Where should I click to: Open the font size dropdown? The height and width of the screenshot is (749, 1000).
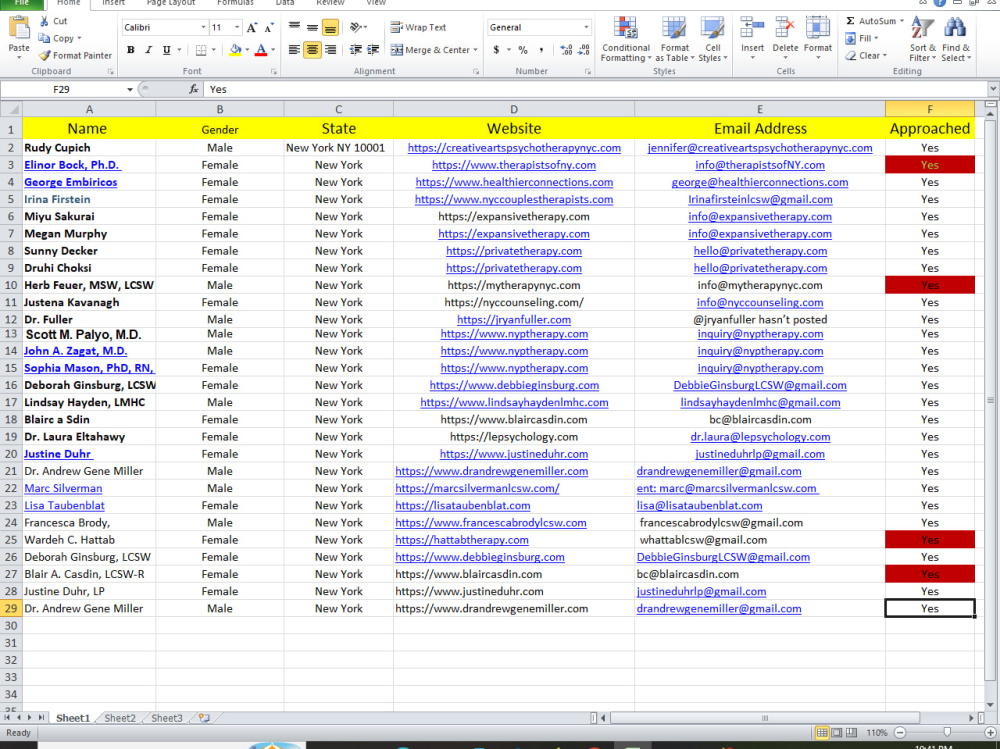point(237,27)
